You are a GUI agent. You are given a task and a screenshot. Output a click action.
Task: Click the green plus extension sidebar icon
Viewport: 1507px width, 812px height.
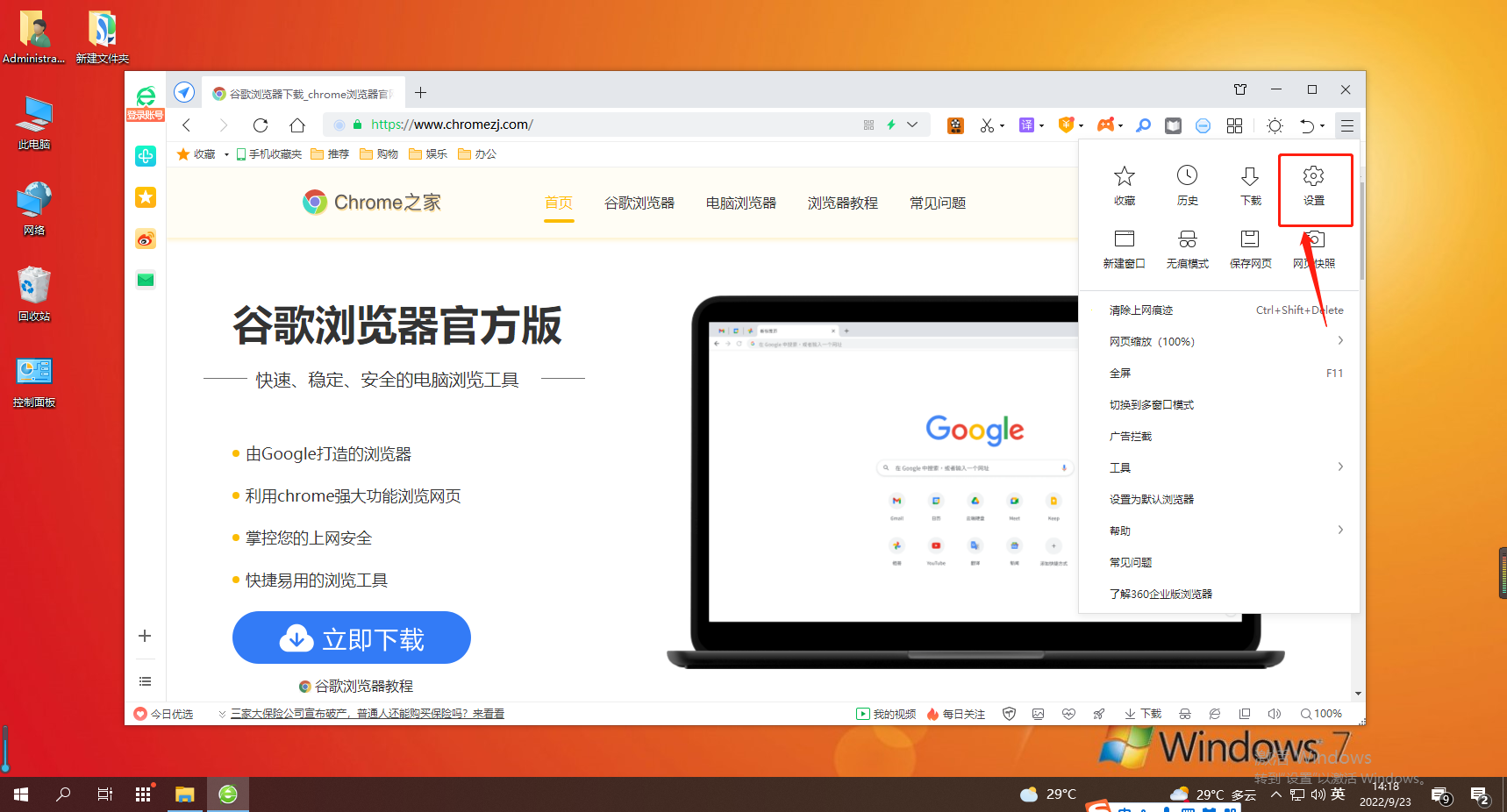point(146,156)
